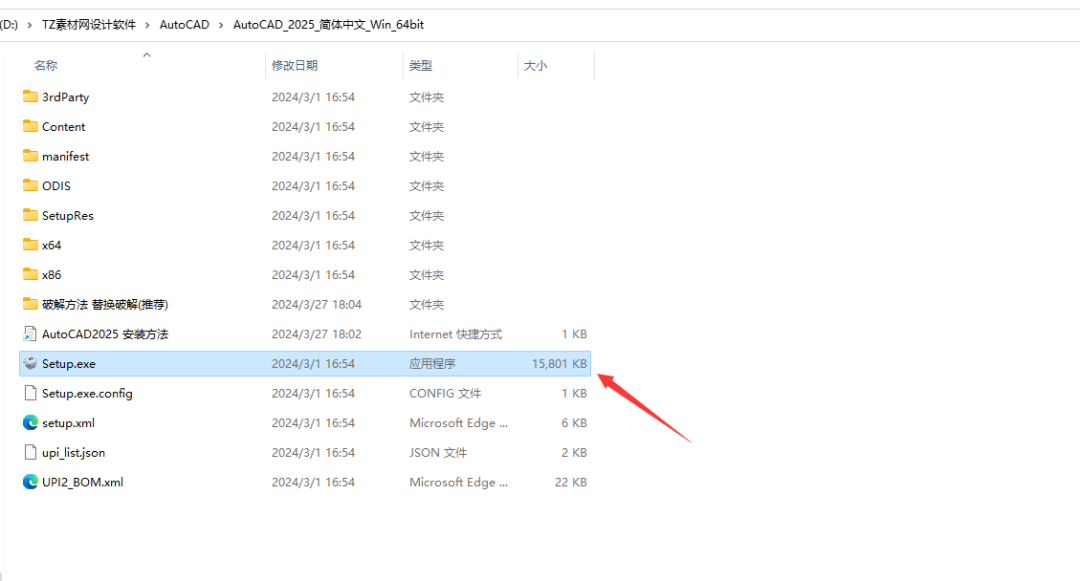Click the 2024/3/27 18:04 modified date
Viewport: 1080px width, 581px height.
(316, 304)
